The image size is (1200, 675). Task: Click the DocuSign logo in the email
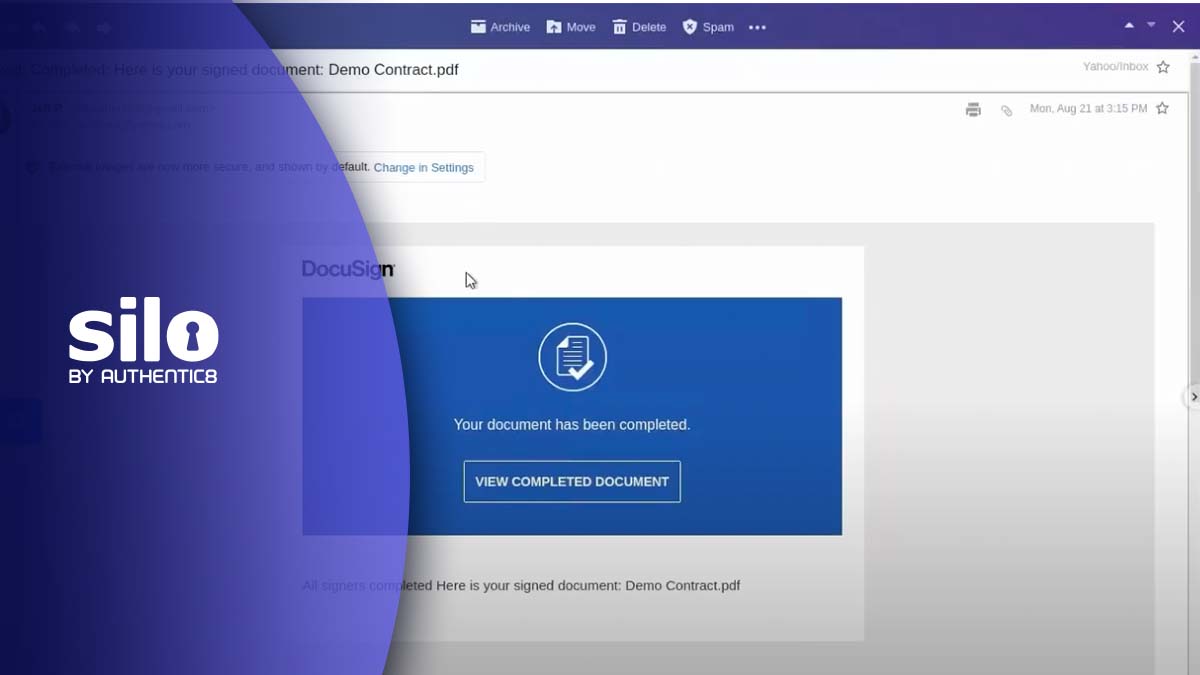point(348,269)
